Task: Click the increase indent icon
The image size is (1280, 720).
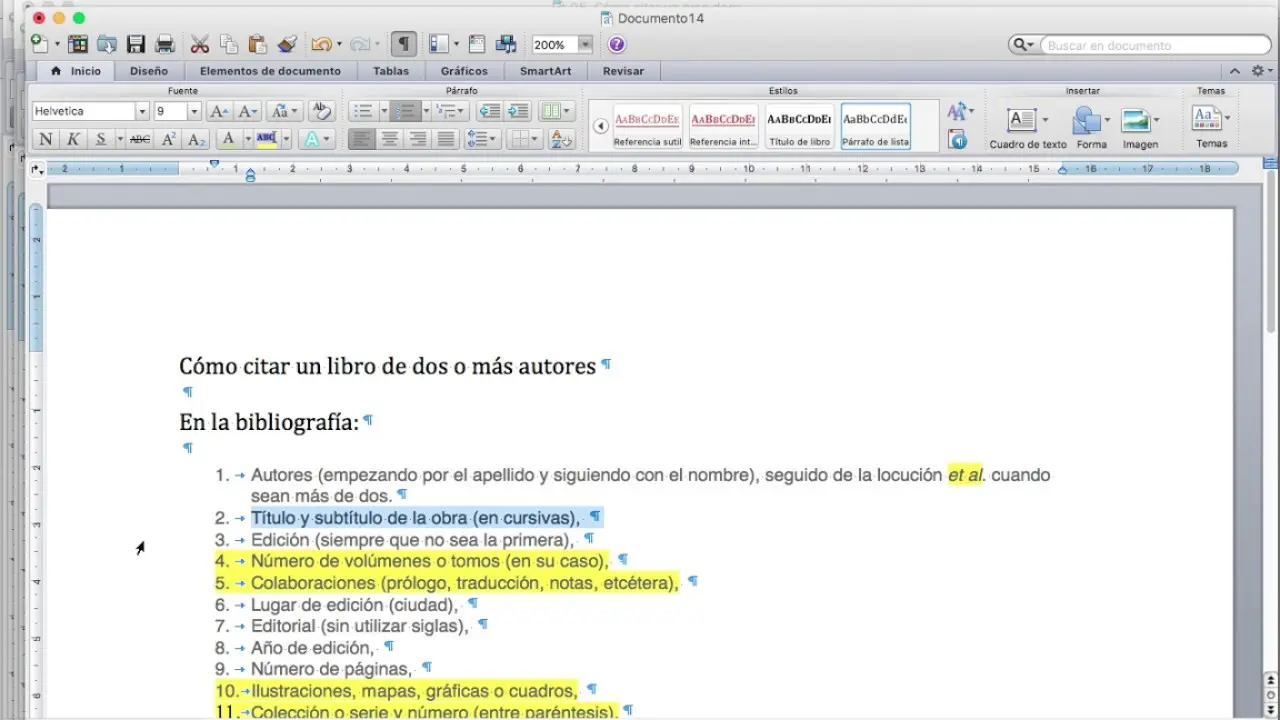Action: [517, 111]
